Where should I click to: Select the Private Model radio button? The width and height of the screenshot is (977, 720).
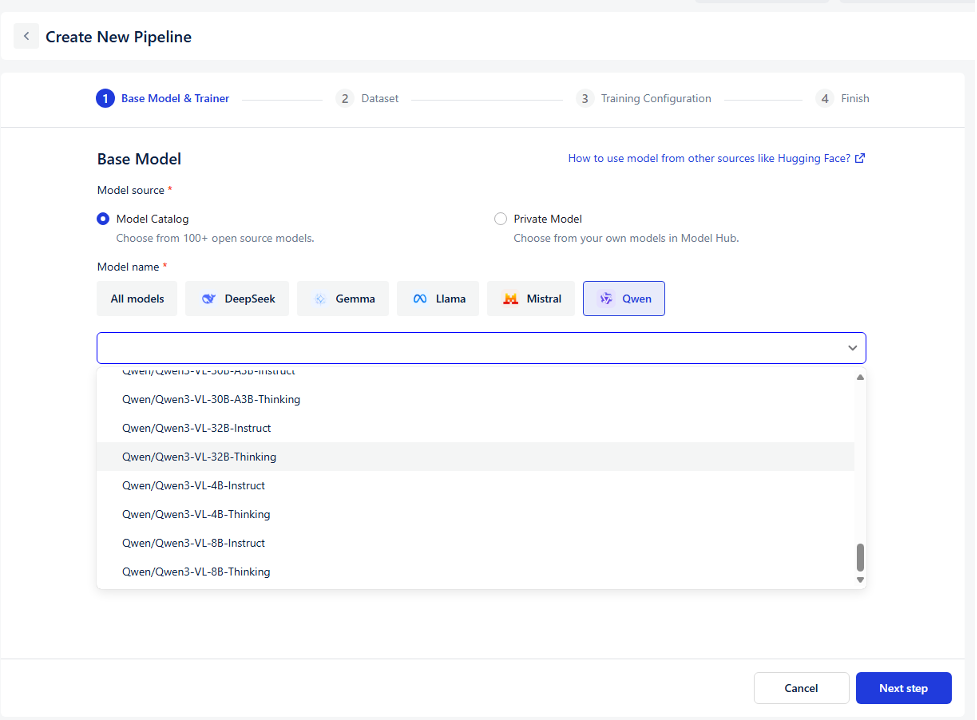500,219
